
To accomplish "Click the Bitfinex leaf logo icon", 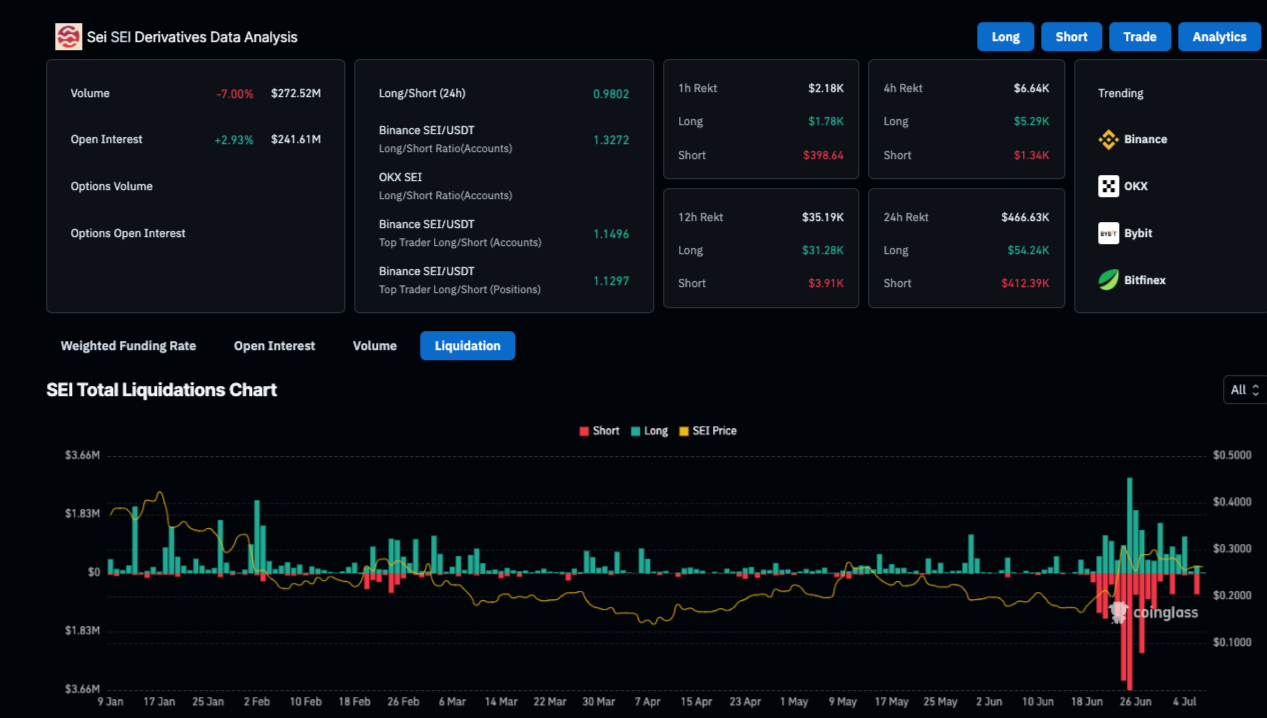I will click(1108, 280).
